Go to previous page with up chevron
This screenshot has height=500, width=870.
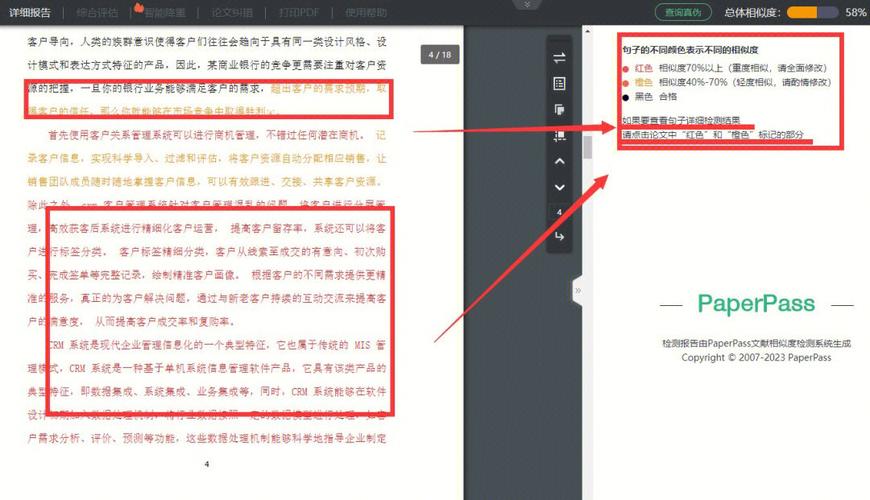tap(559, 161)
